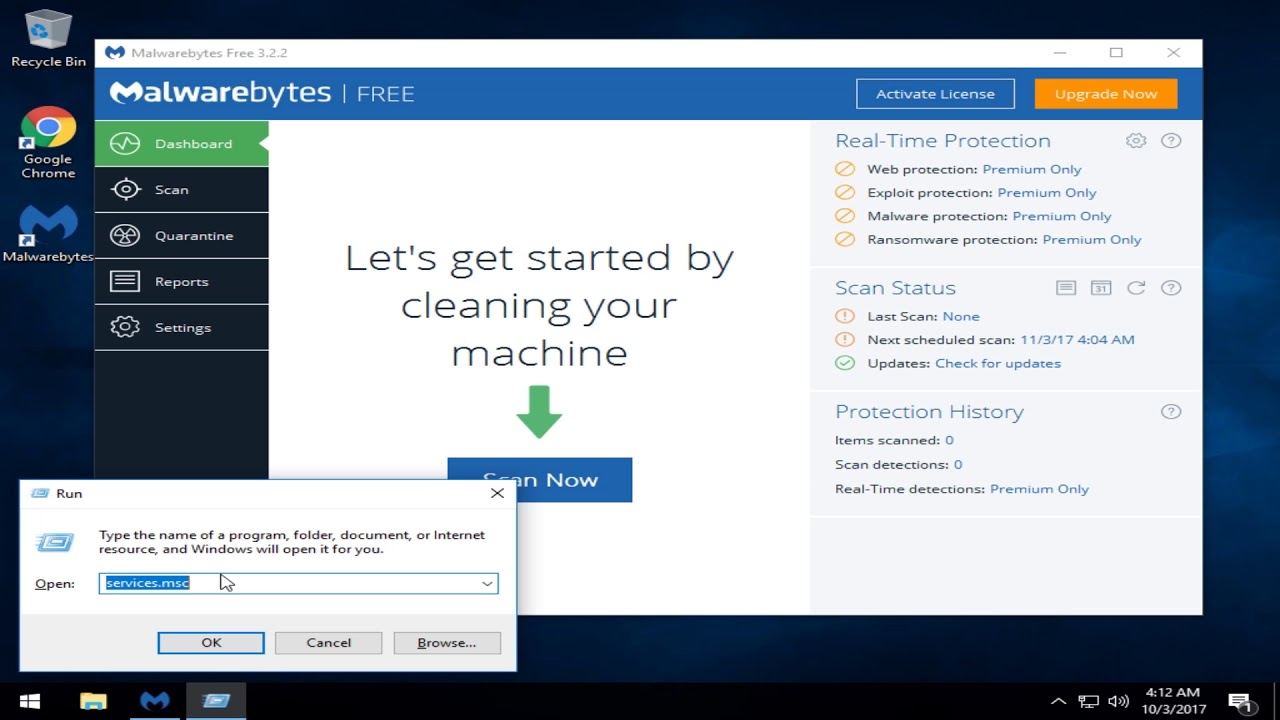
Task: Open the Dashboard section in sidebar
Action: pos(181,143)
